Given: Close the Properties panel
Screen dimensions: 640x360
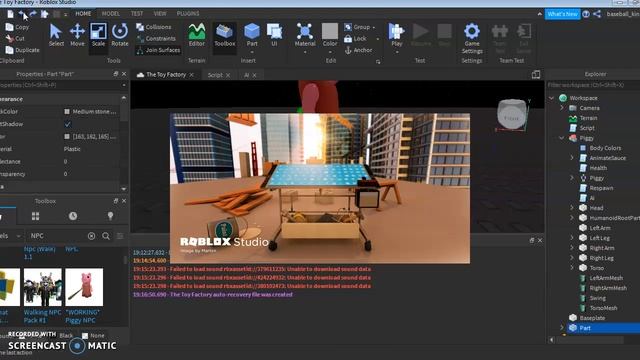Looking at the screenshot, I should [x=124, y=74].
